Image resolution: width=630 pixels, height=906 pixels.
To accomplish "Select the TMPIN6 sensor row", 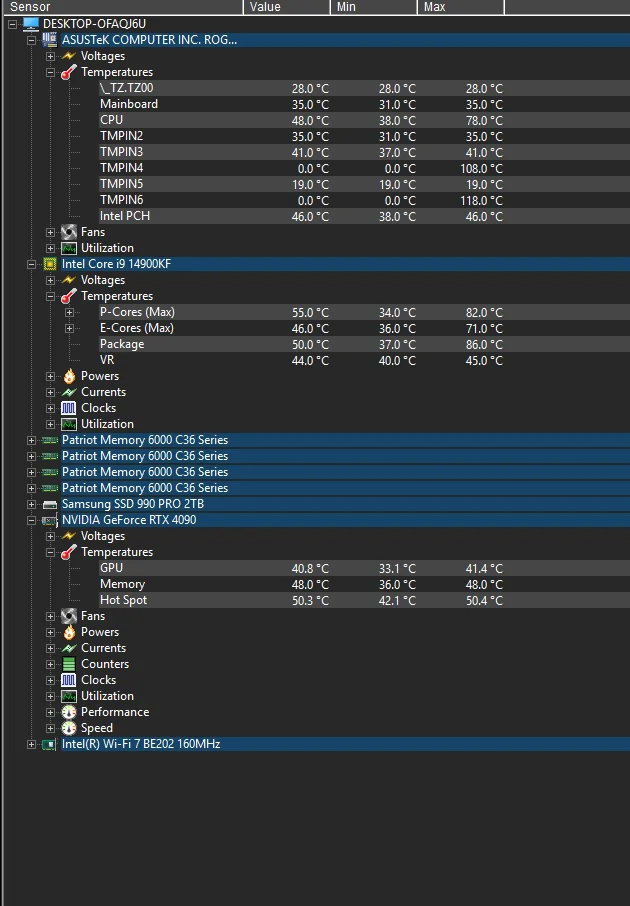I will pyautogui.click(x=364, y=200).
